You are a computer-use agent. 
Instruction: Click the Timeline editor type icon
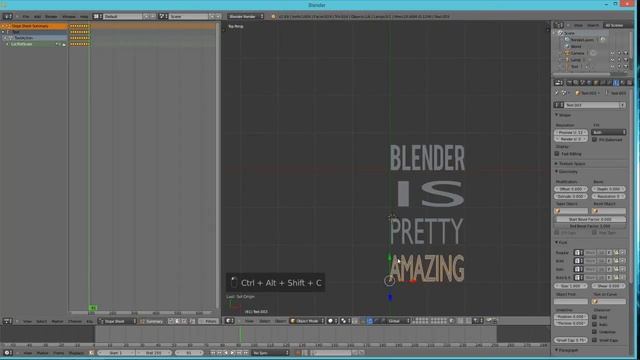pos(7,353)
